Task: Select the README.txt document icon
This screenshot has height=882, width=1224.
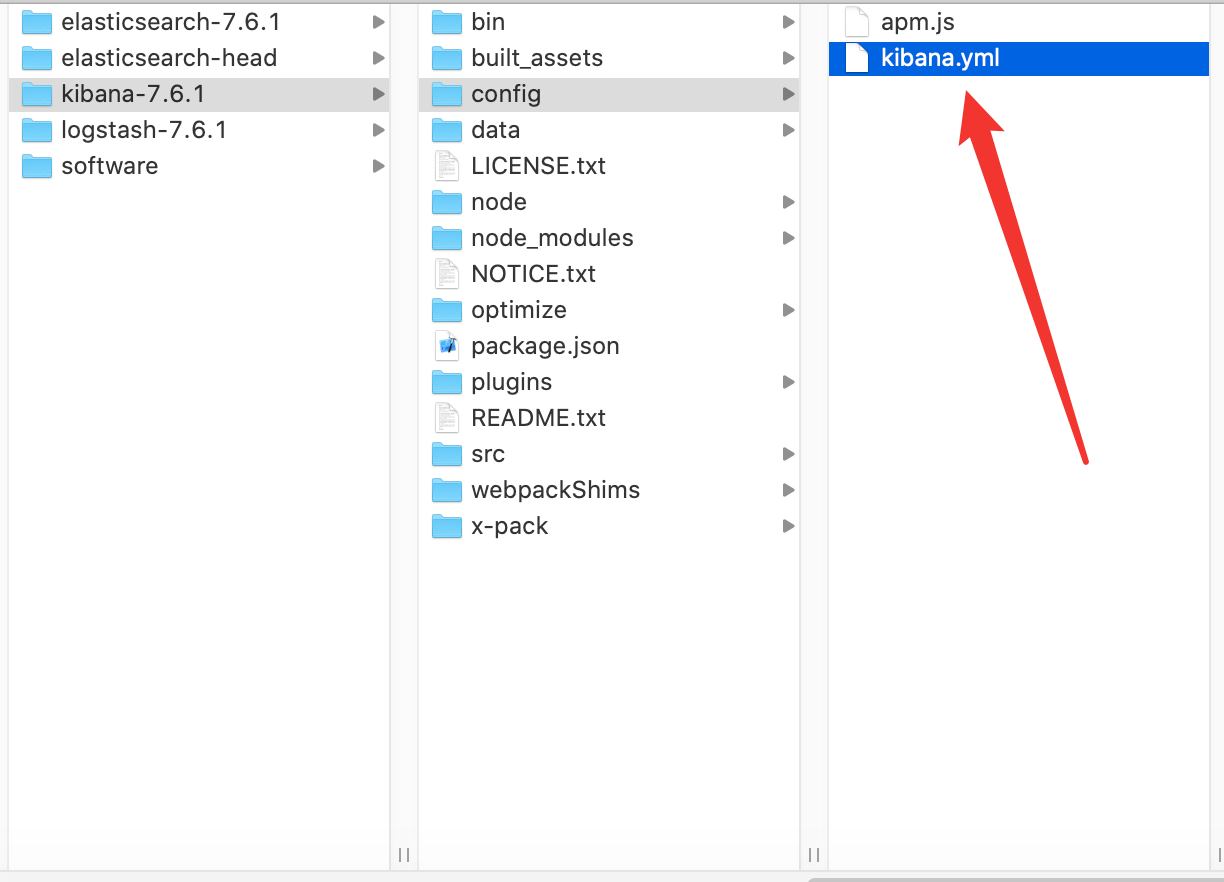Action: pos(446,418)
